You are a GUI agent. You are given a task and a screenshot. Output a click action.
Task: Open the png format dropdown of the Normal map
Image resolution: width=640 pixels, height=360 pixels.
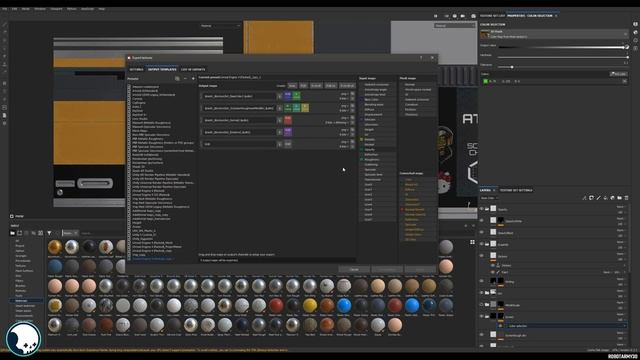[x=345, y=118]
